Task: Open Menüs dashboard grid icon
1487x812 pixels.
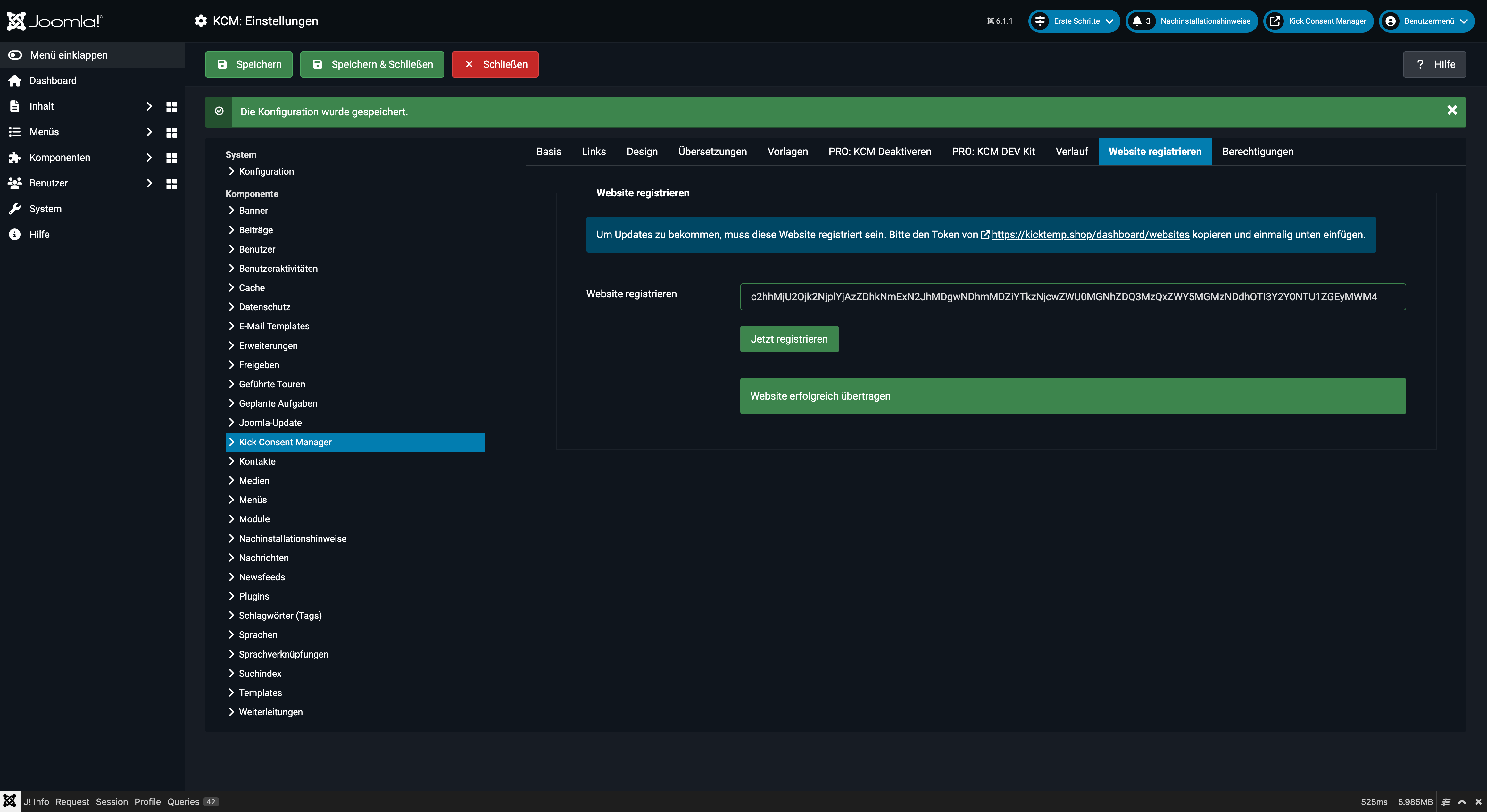Action: coord(171,132)
